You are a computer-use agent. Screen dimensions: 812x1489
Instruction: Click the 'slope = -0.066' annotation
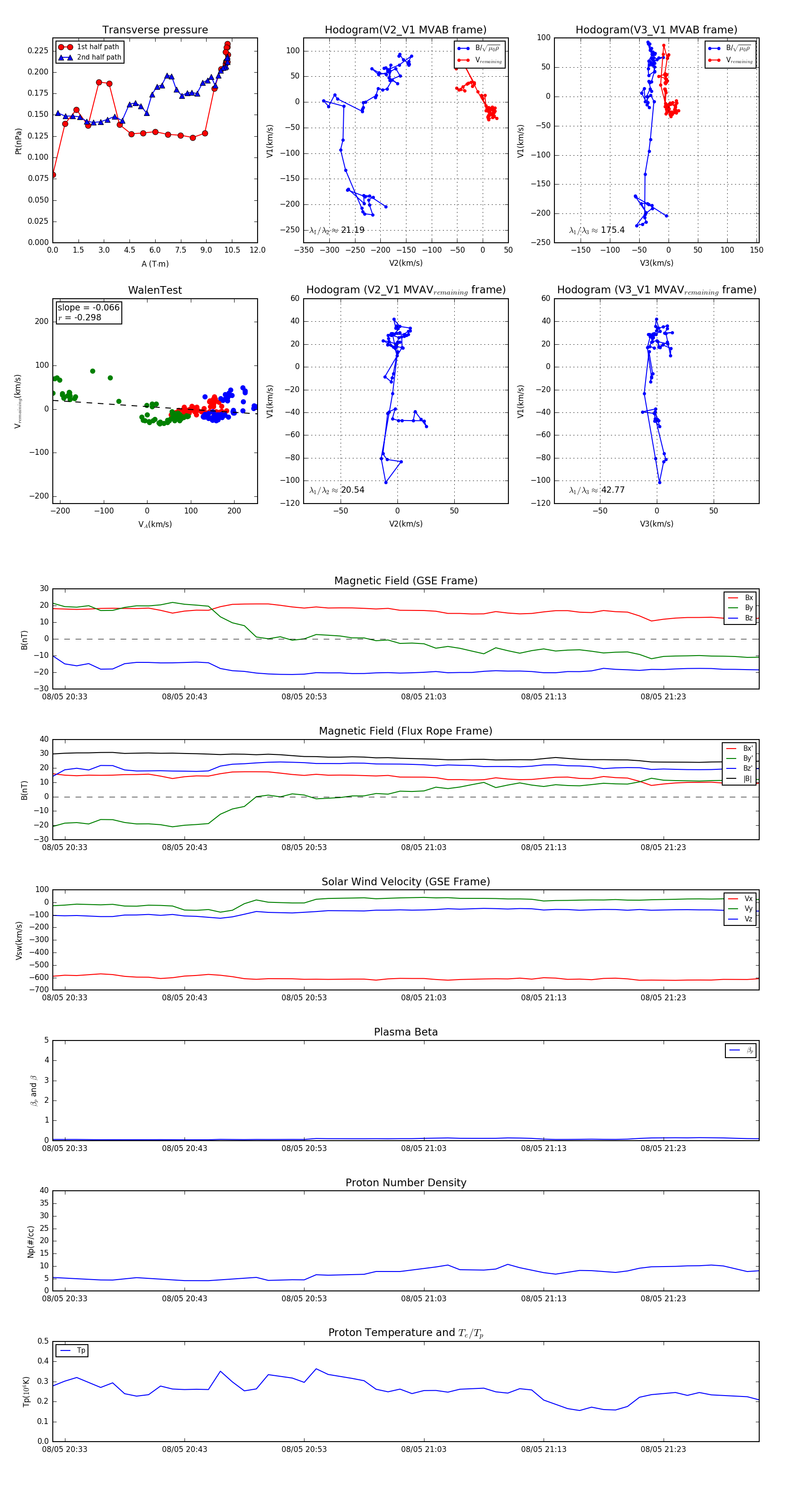coord(88,308)
